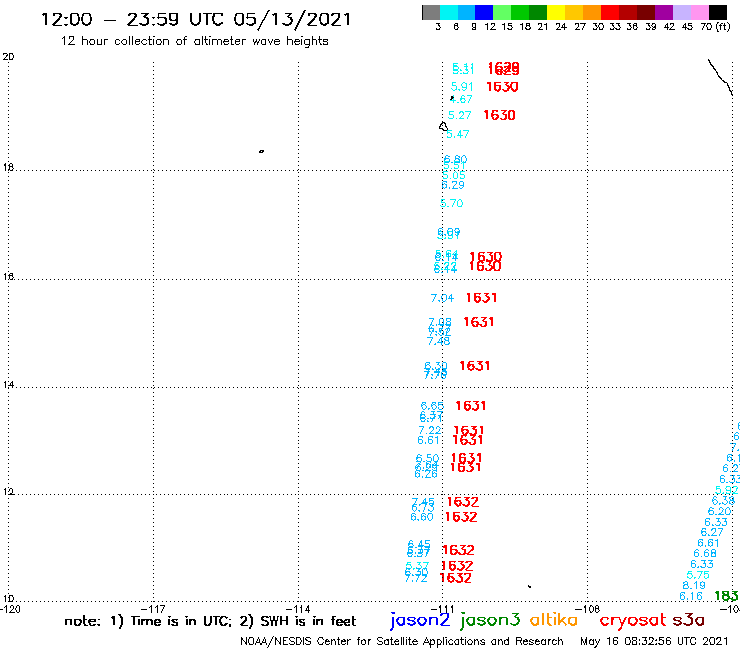Click the timestamp "May 16 08:32:56 UTC 2021"
This screenshot has width=740, height=650.
click(654, 641)
